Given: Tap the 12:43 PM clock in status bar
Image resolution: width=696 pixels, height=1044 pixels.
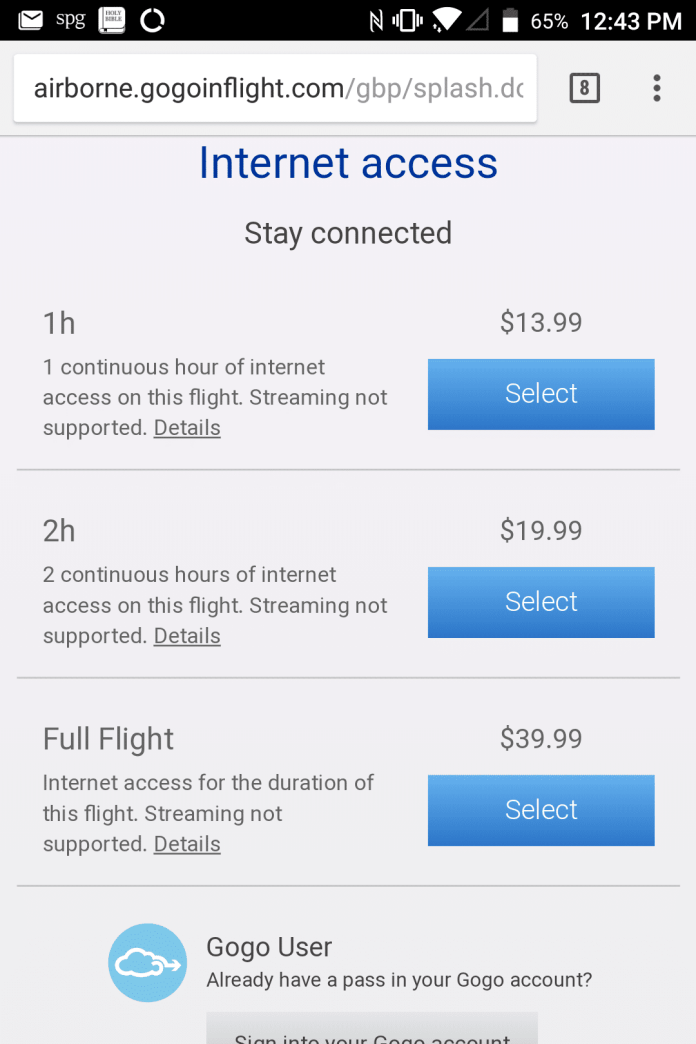Looking at the screenshot, I should coord(631,20).
